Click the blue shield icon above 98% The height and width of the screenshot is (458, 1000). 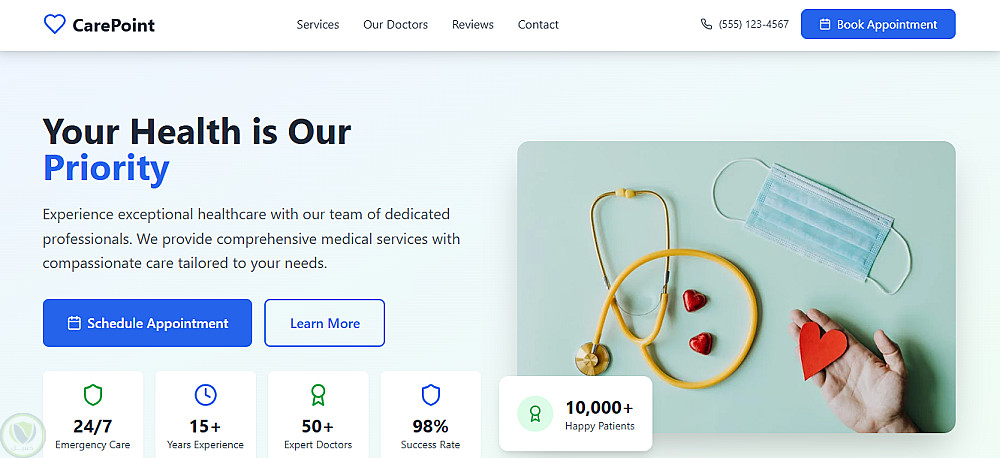[431, 394]
